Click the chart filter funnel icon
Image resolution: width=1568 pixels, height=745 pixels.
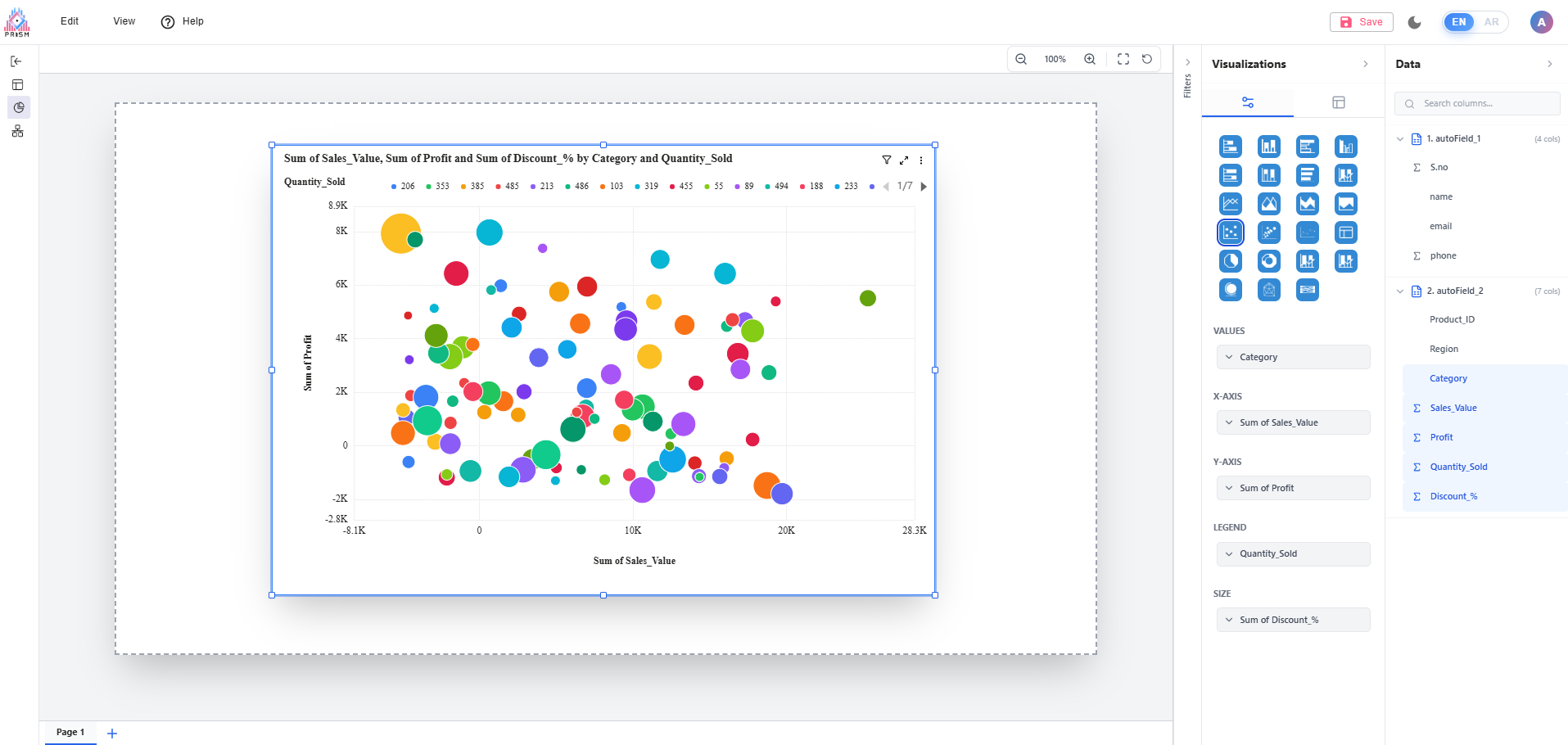coord(886,160)
